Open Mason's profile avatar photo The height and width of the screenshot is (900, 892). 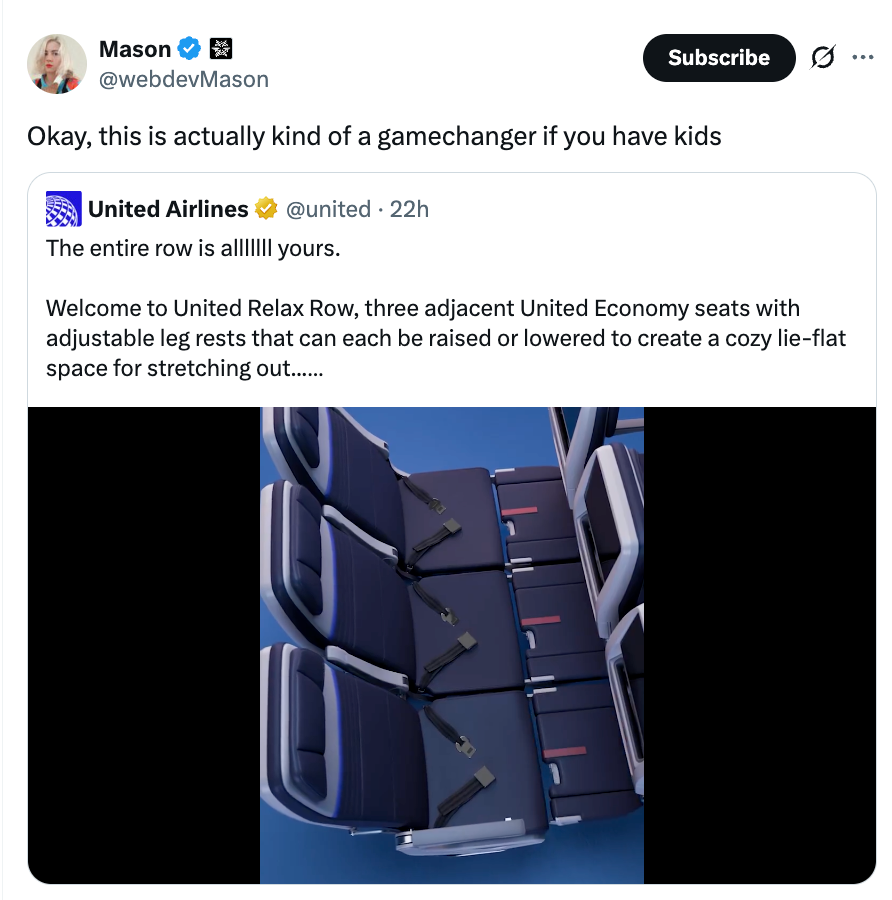tap(57, 64)
